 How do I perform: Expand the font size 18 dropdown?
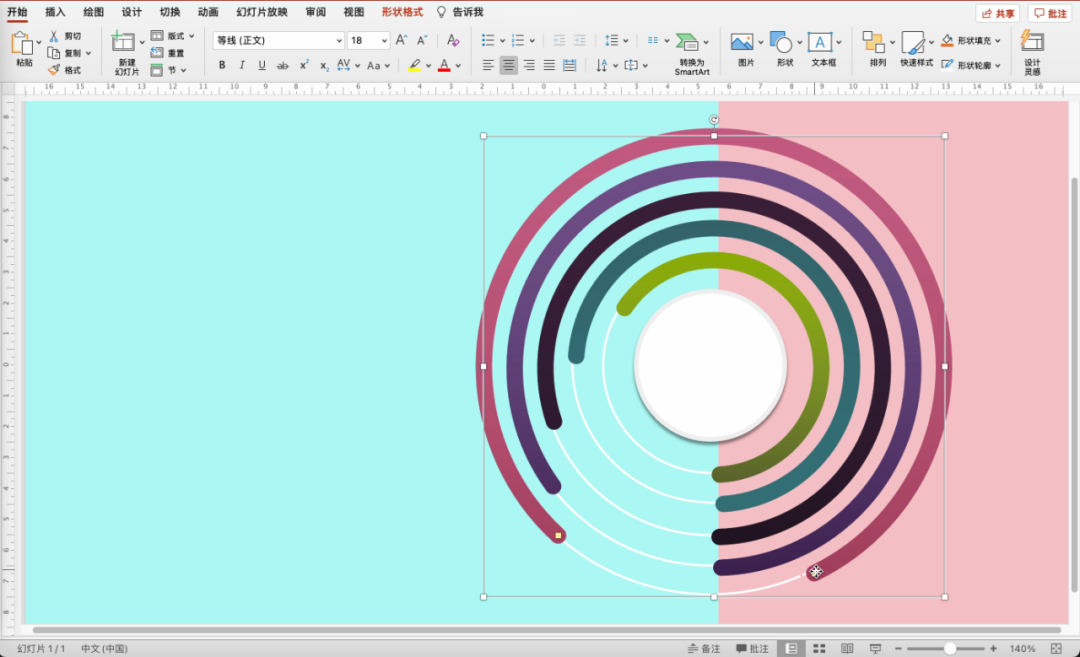(x=382, y=40)
